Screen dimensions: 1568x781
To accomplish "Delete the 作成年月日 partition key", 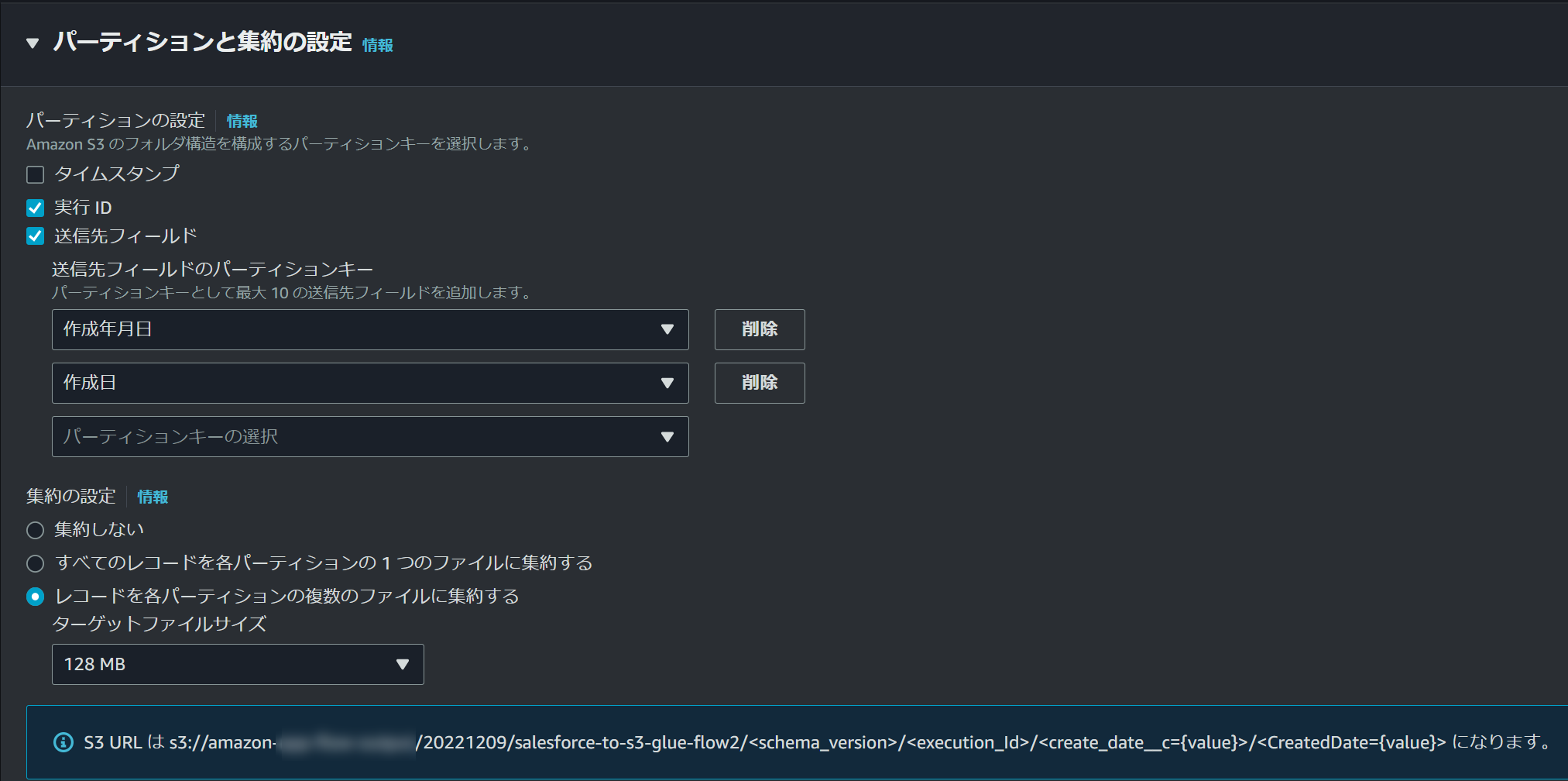I will pos(760,329).
